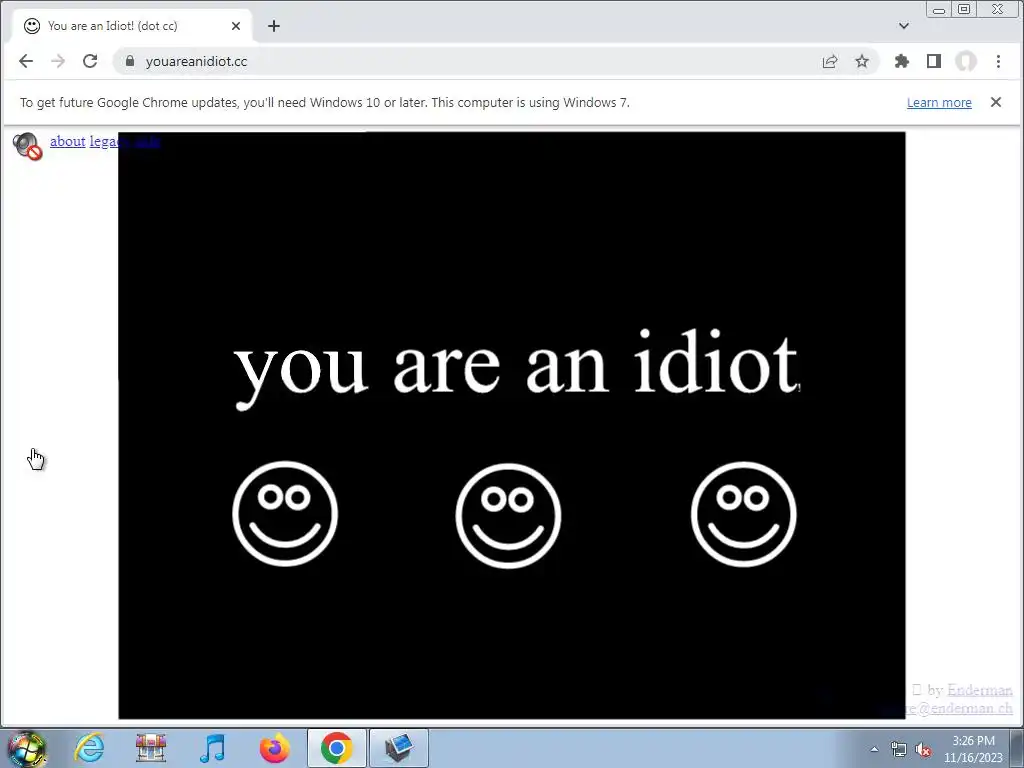1024x768 pixels.
Task: Open the Extensions puzzle-piece menu
Action: 902,61
